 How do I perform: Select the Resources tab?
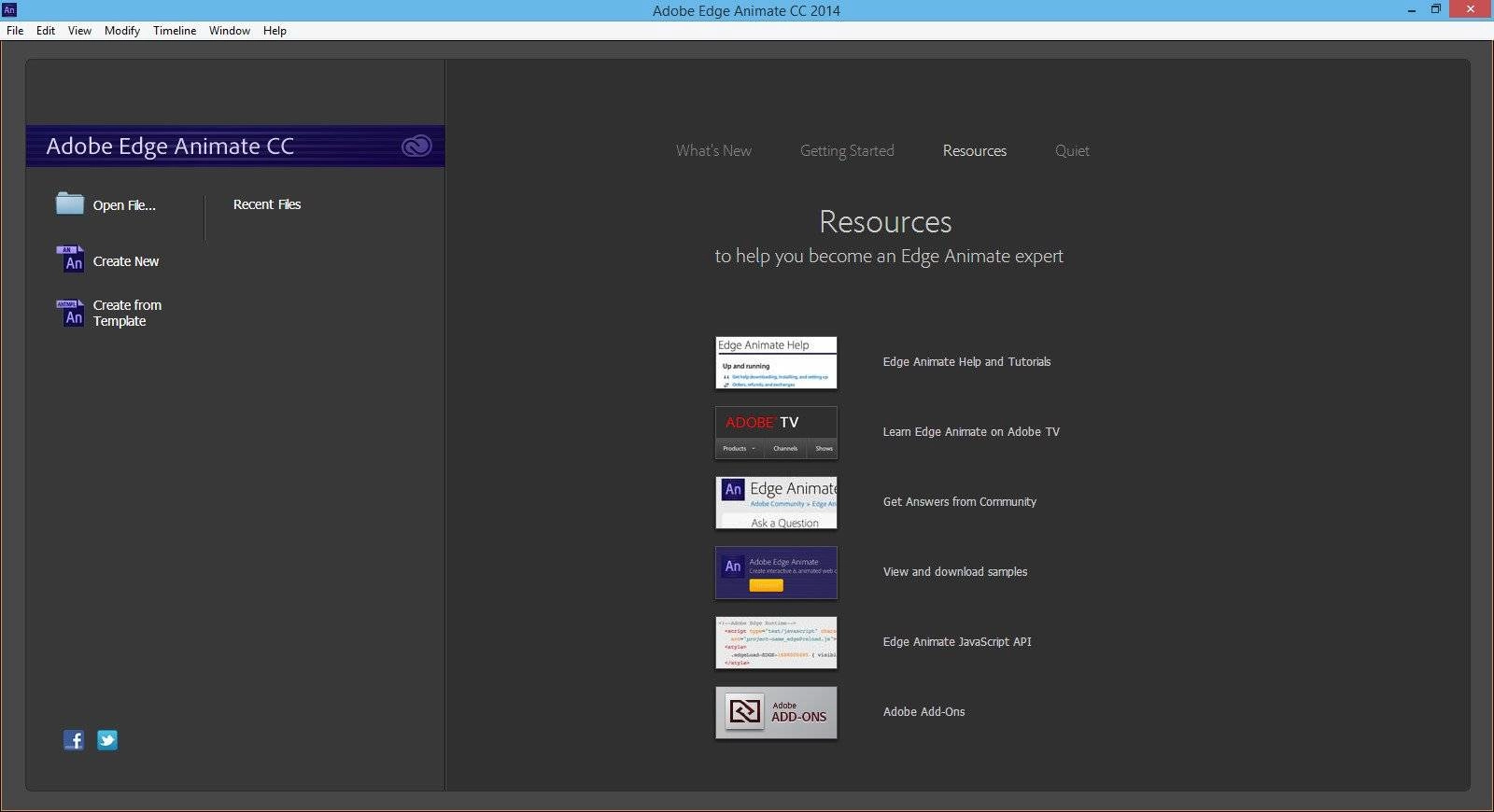[x=975, y=150]
